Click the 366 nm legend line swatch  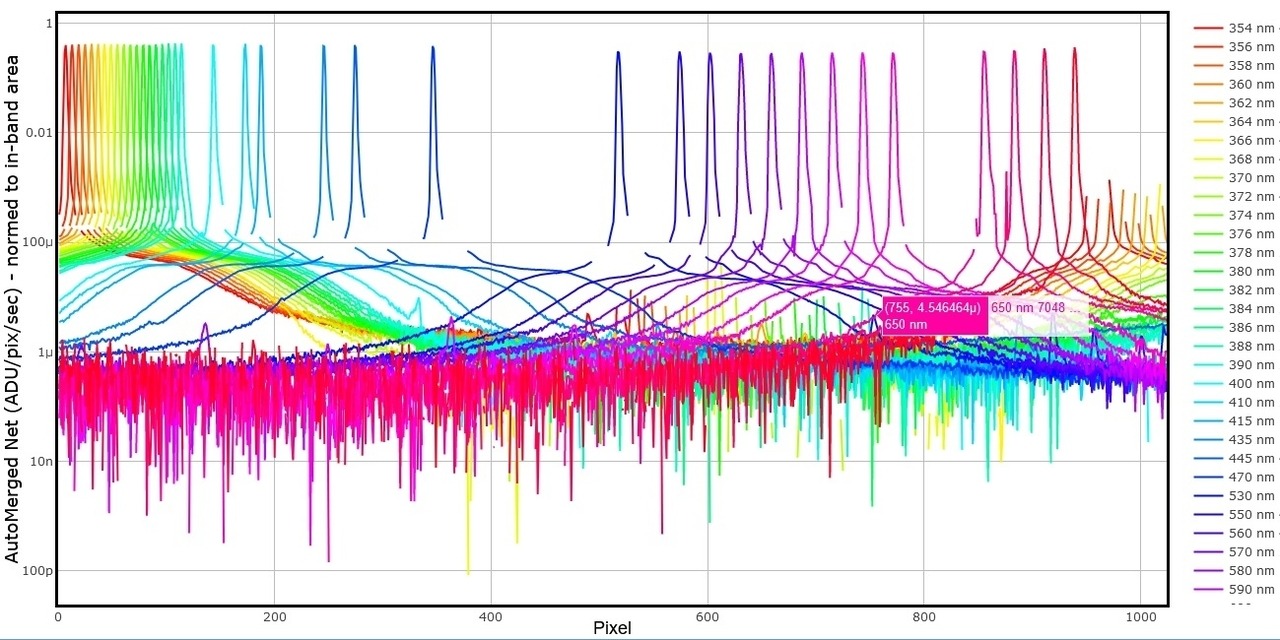click(x=1208, y=141)
